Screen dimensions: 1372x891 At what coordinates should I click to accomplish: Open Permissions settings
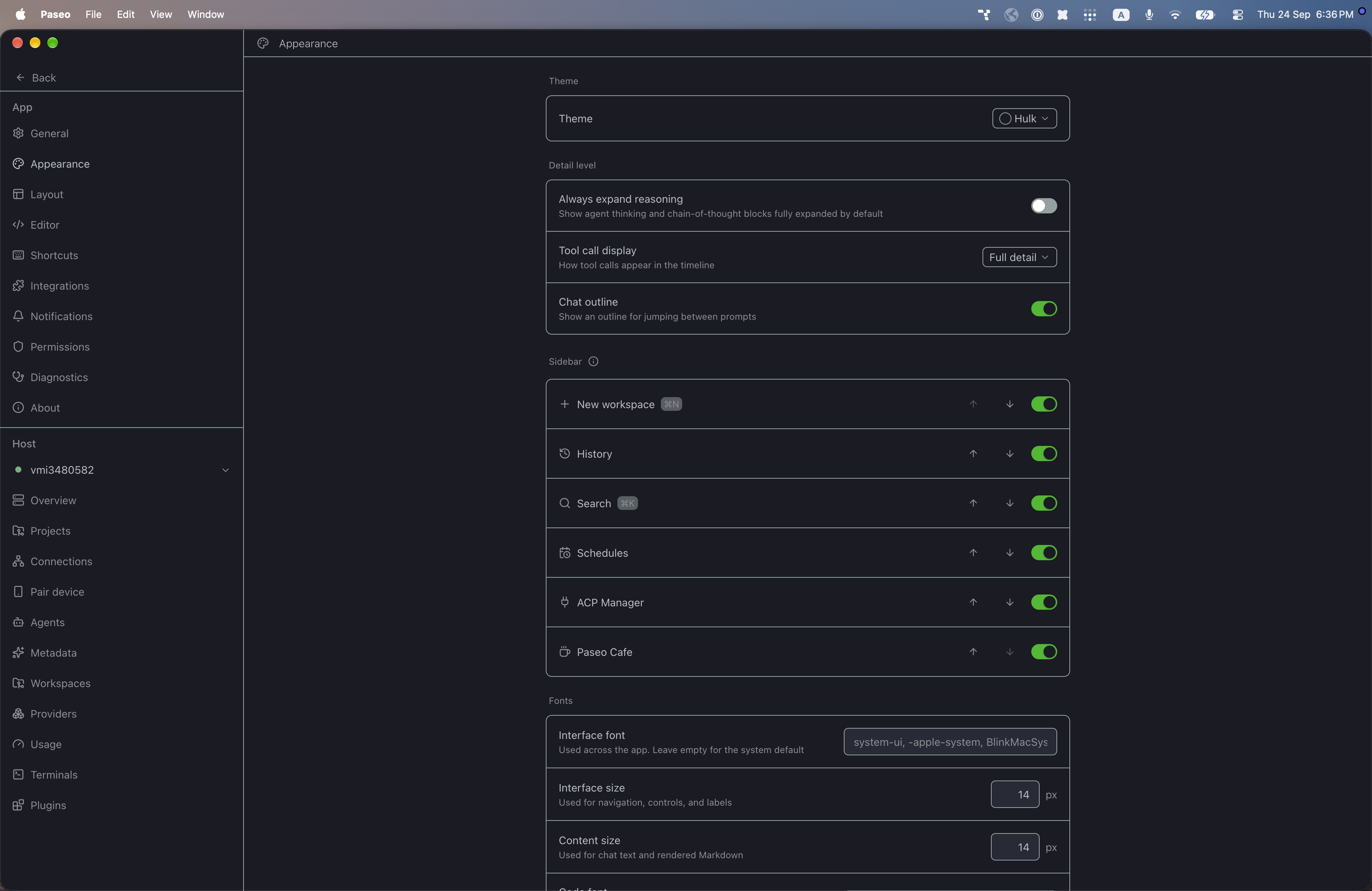point(51,347)
